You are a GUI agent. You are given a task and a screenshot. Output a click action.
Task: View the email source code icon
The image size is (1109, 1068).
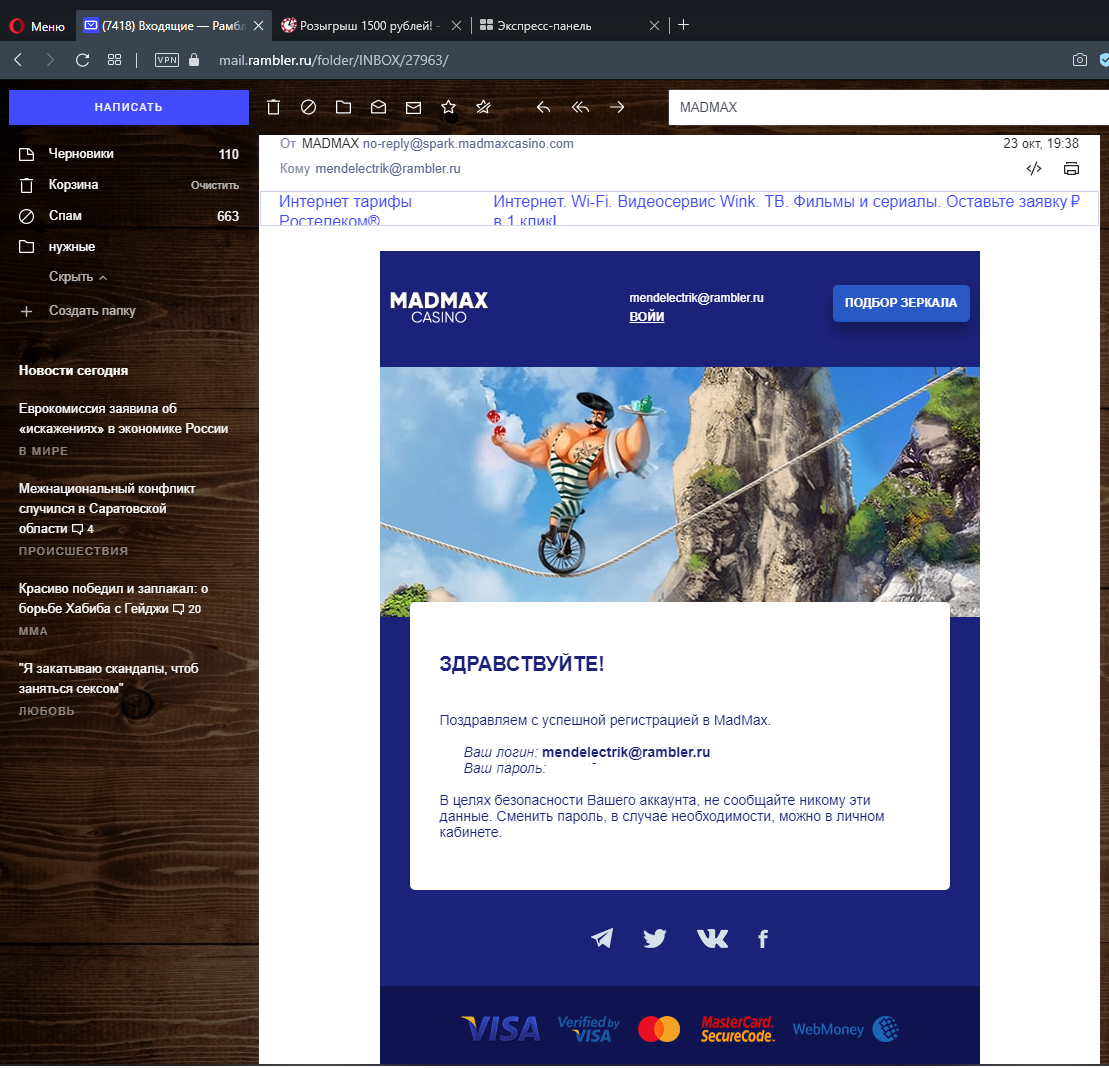(1034, 168)
